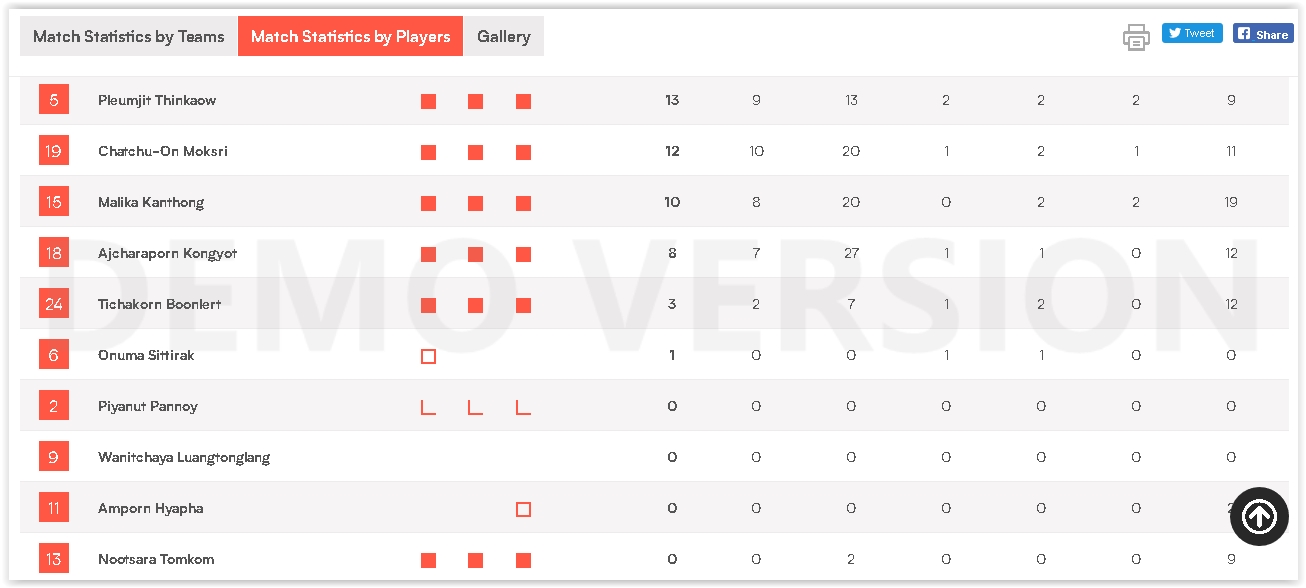1306x588 pixels.
Task: Click Onuma Sittirak's hollow square set marker
Action: click(x=428, y=356)
